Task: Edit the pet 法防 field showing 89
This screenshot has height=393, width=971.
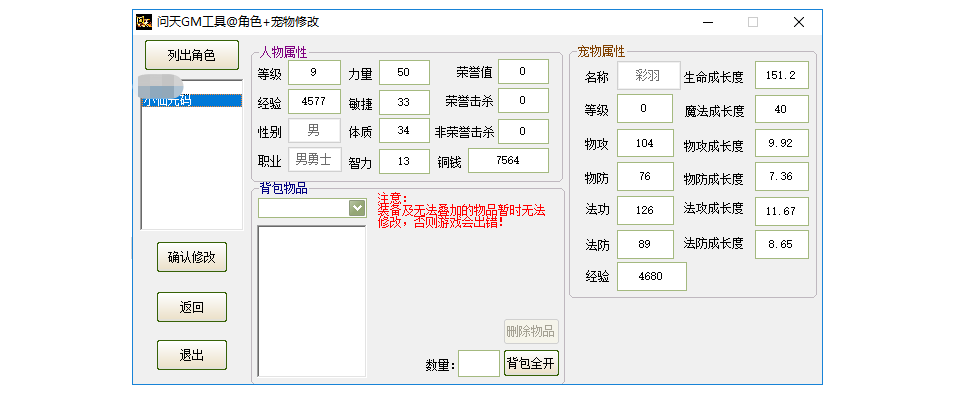Action: [645, 244]
